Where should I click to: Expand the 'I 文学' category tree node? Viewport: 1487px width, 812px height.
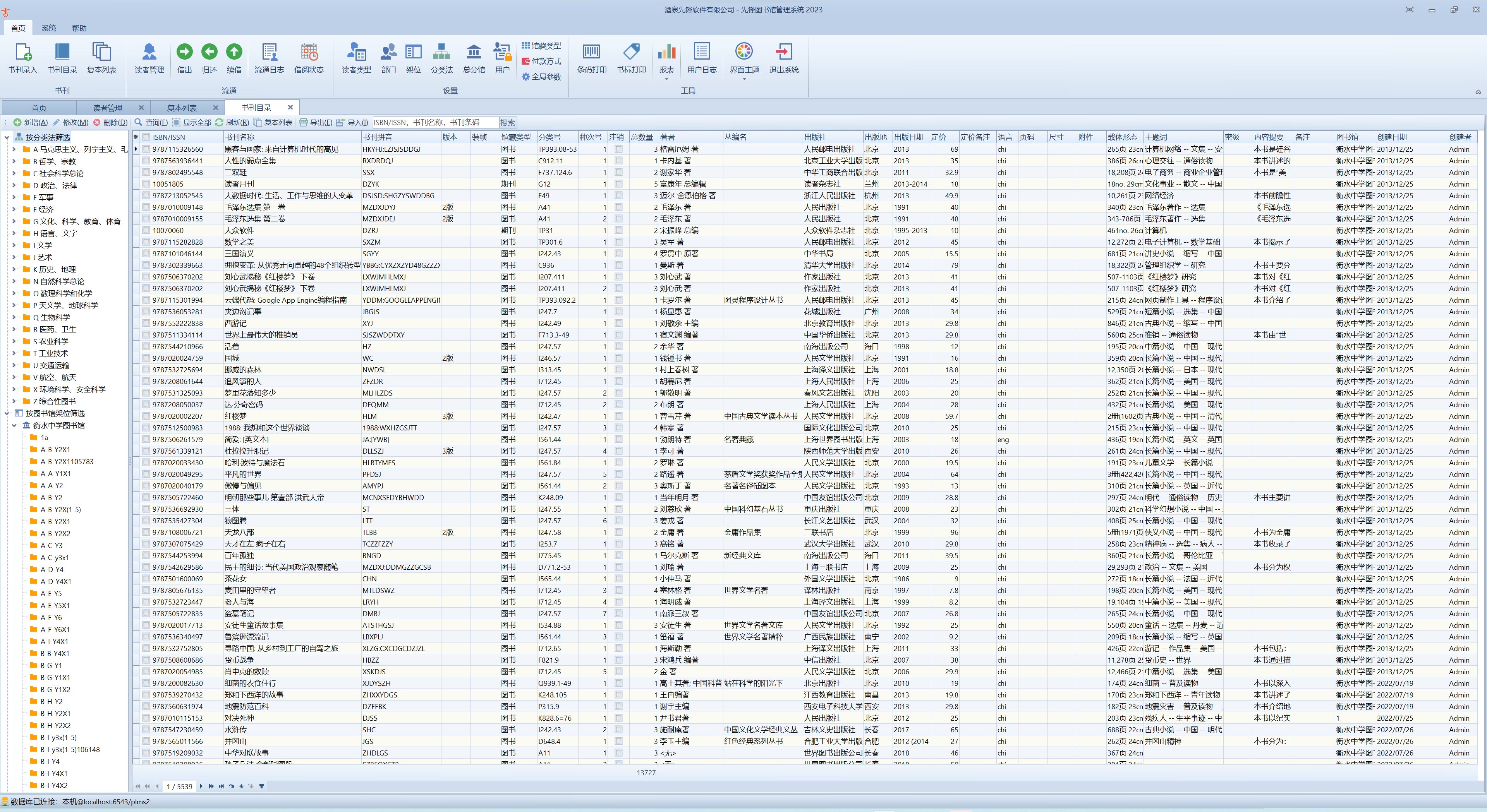coord(14,245)
